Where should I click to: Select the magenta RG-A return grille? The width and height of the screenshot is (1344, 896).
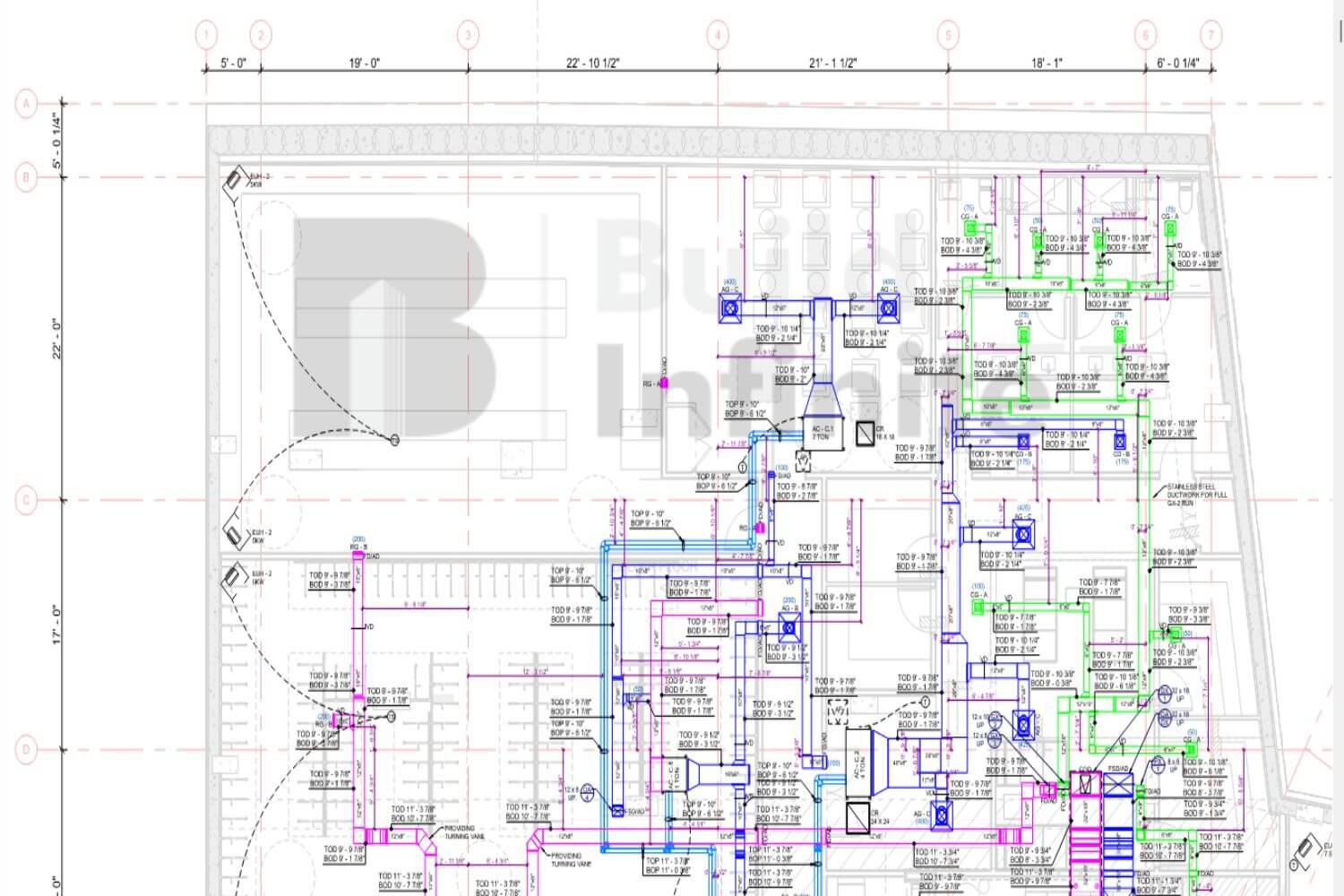[664, 383]
